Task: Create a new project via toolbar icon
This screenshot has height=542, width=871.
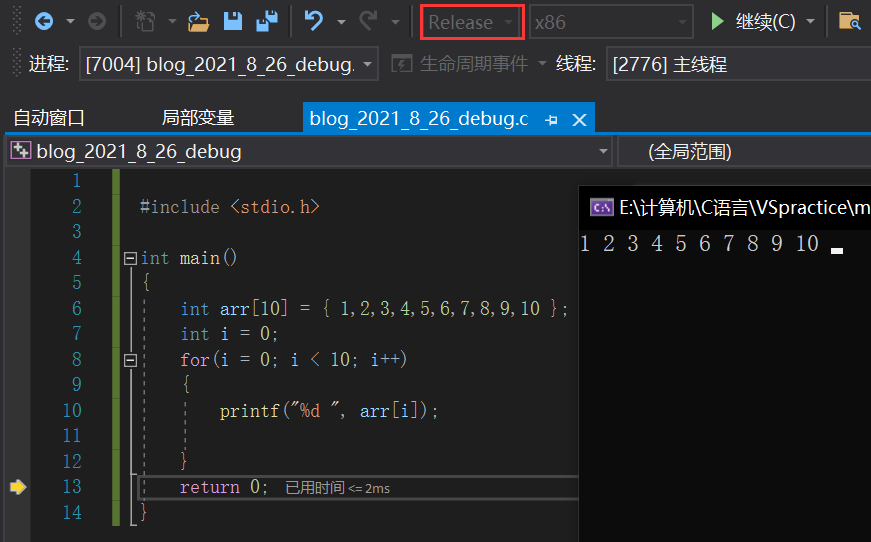Action: point(146,22)
